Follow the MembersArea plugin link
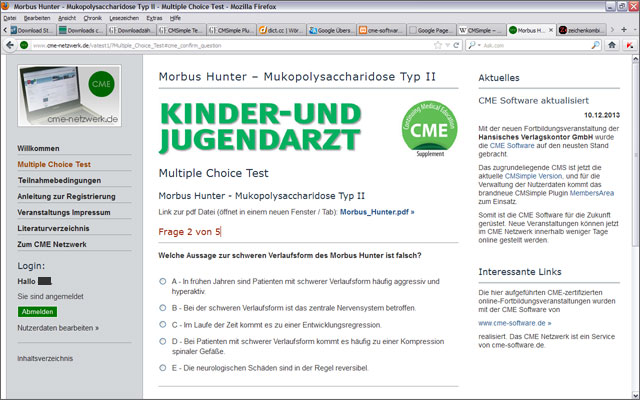Image resolution: width=640 pixels, height=400 pixels. pos(591,193)
